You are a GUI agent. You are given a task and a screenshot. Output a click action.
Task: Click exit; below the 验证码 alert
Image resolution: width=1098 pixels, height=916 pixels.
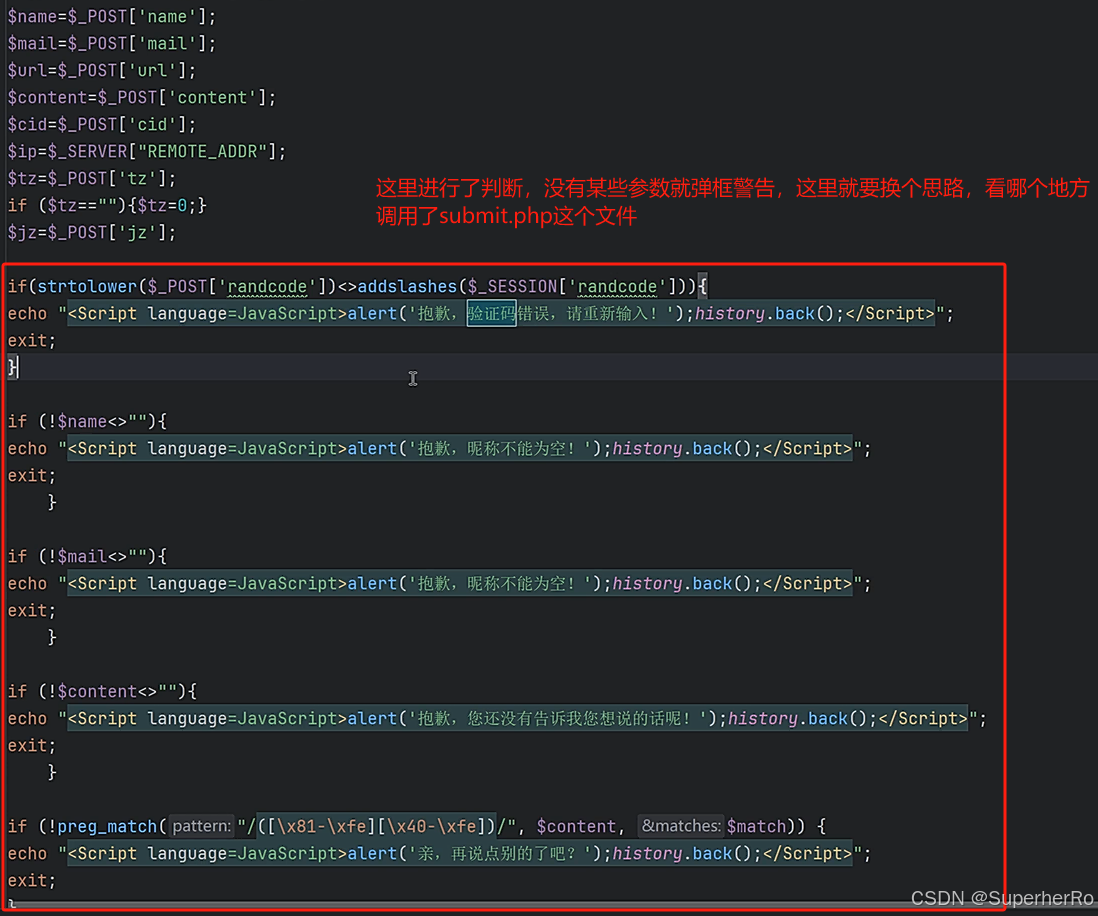[x=32, y=340]
